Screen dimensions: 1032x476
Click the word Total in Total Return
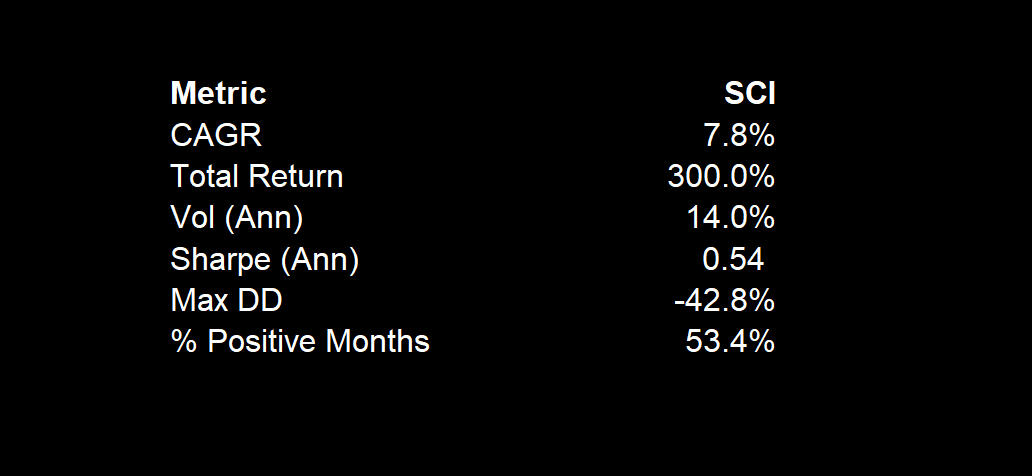(205, 177)
